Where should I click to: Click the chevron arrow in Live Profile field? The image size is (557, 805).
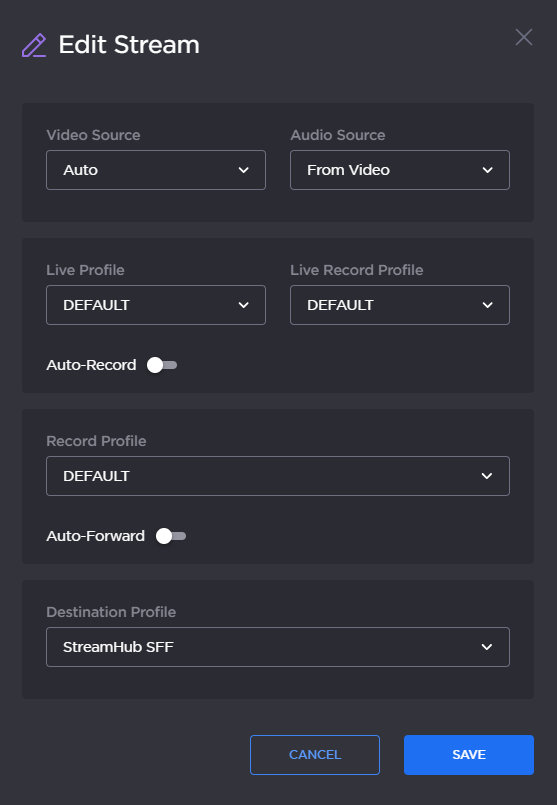click(x=243, y=305)
